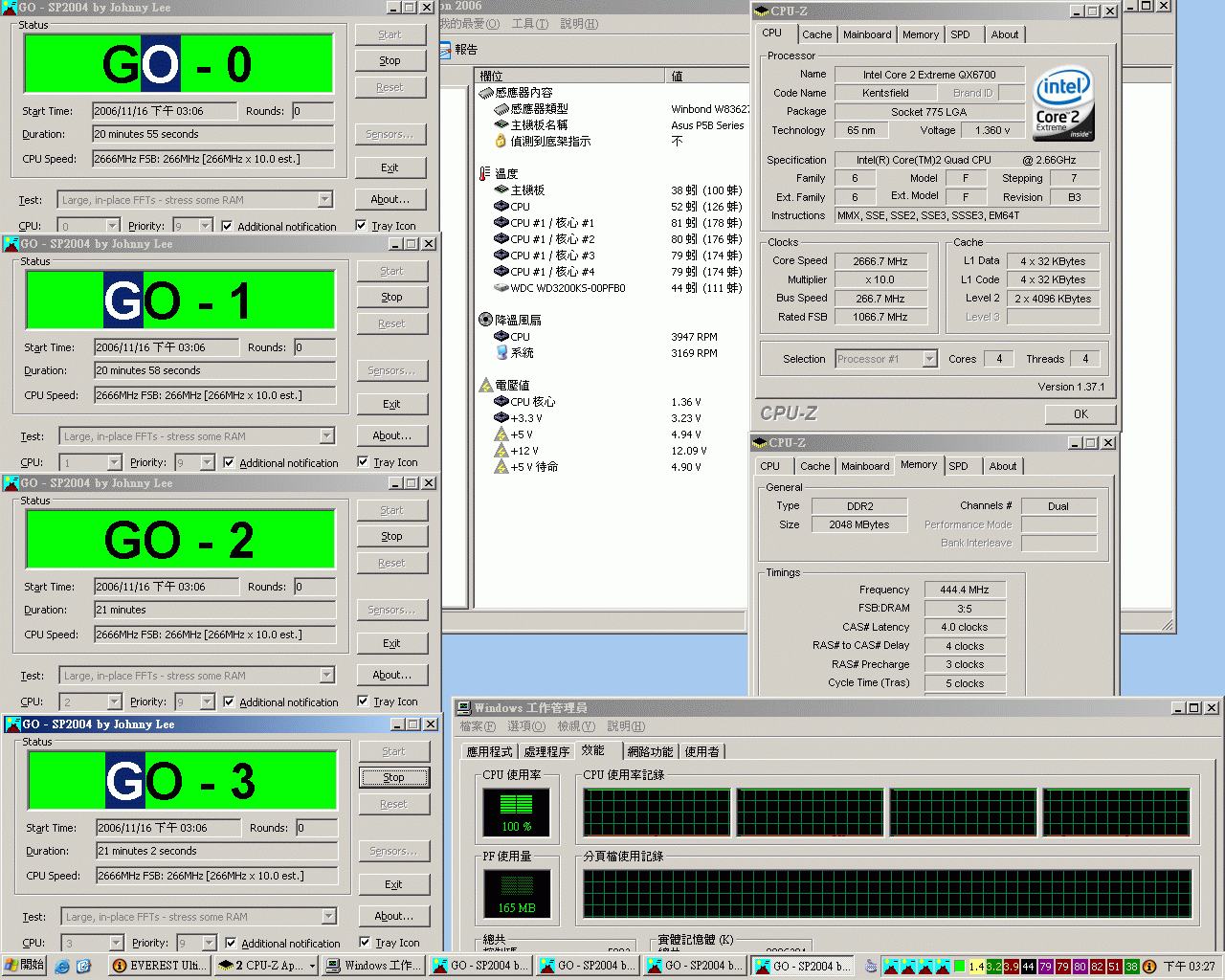This screenshot has width=1225, height=980.
Task: Click the 欄位 column header in EVEREST
Action: point(570,76)
